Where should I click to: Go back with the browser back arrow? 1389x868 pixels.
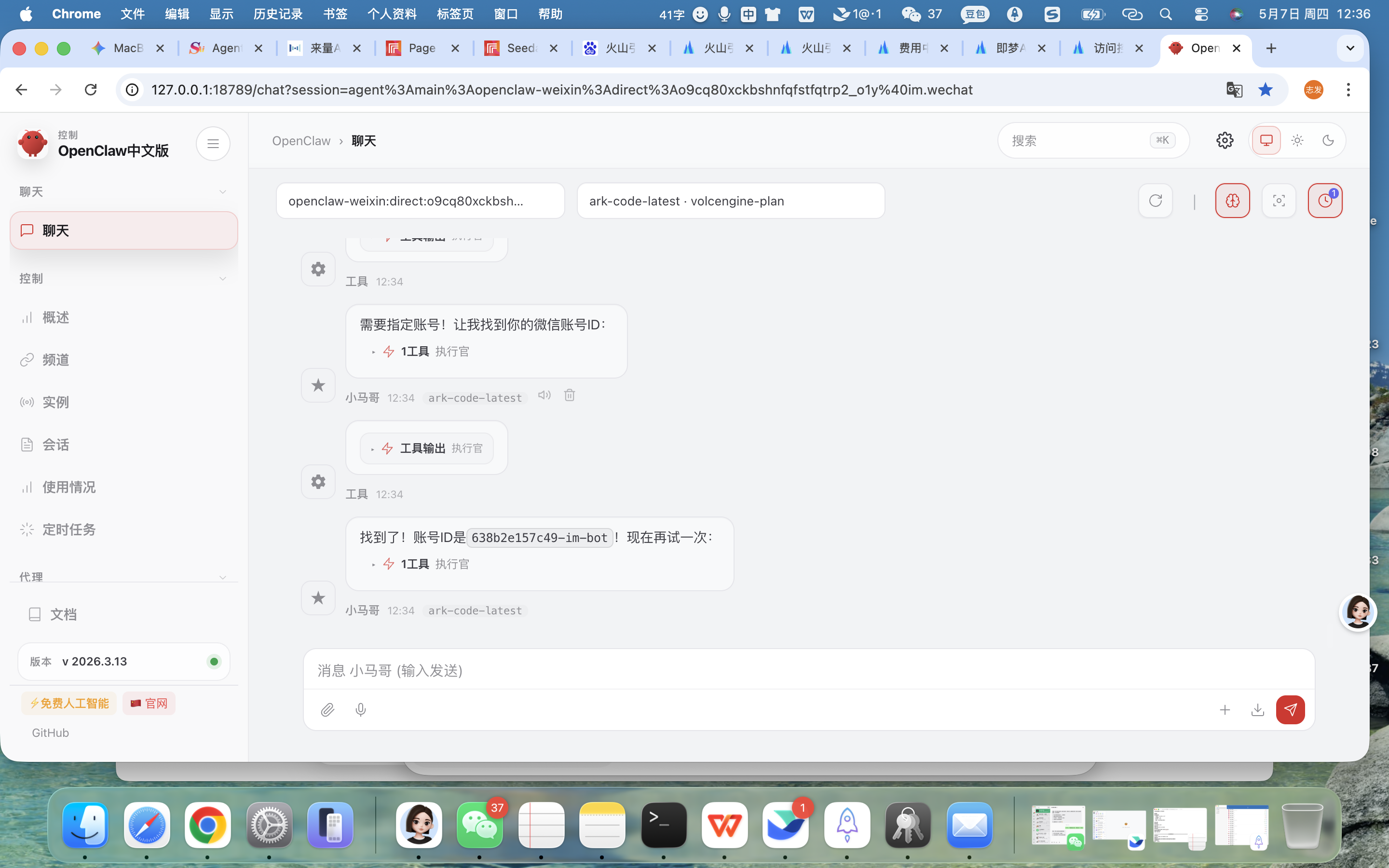tap(21, 90)
